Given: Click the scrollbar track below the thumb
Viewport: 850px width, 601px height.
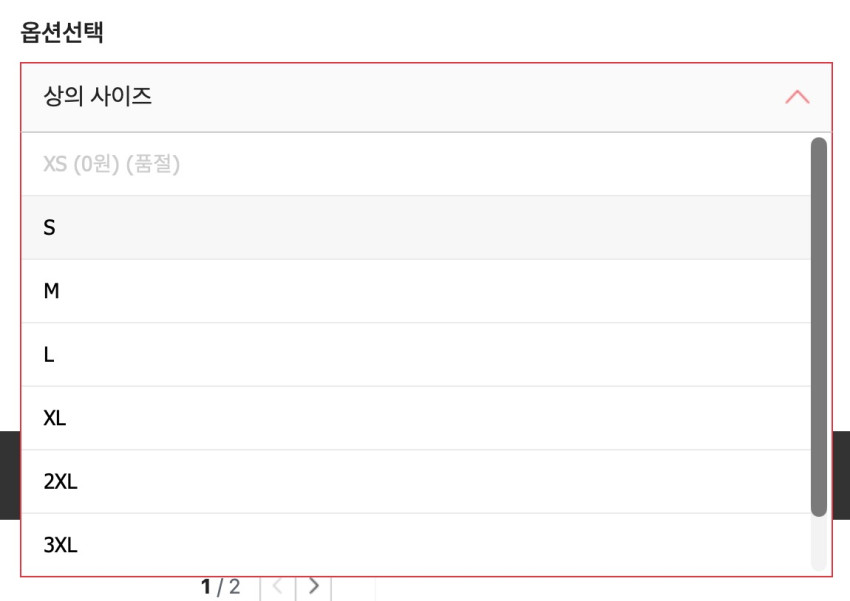Looking at the screenshot, I should pos(818,545).
